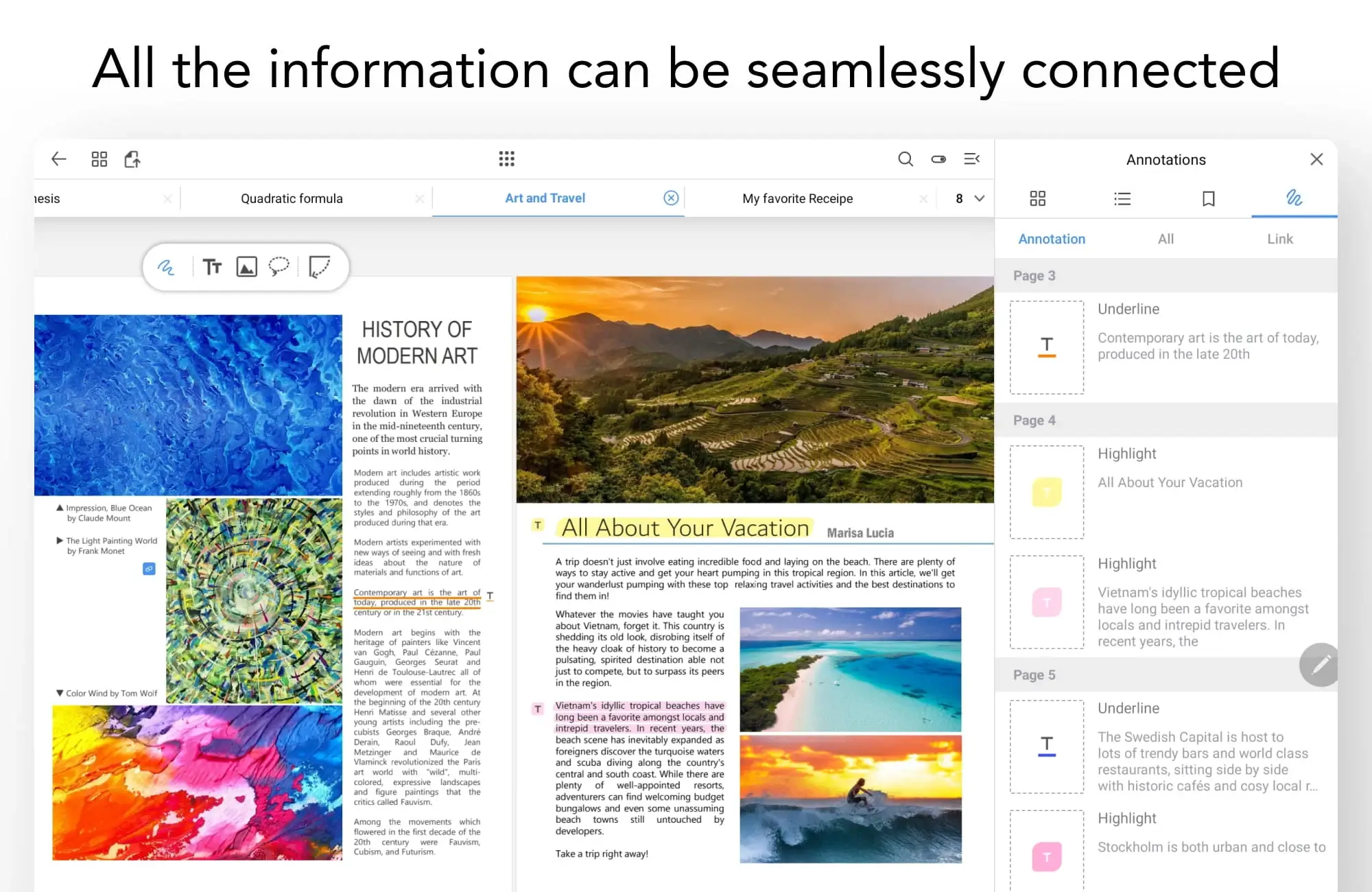Screen dimensions: 1372x892
Task: Toggle the view mode switch icon
Action: 938,159
